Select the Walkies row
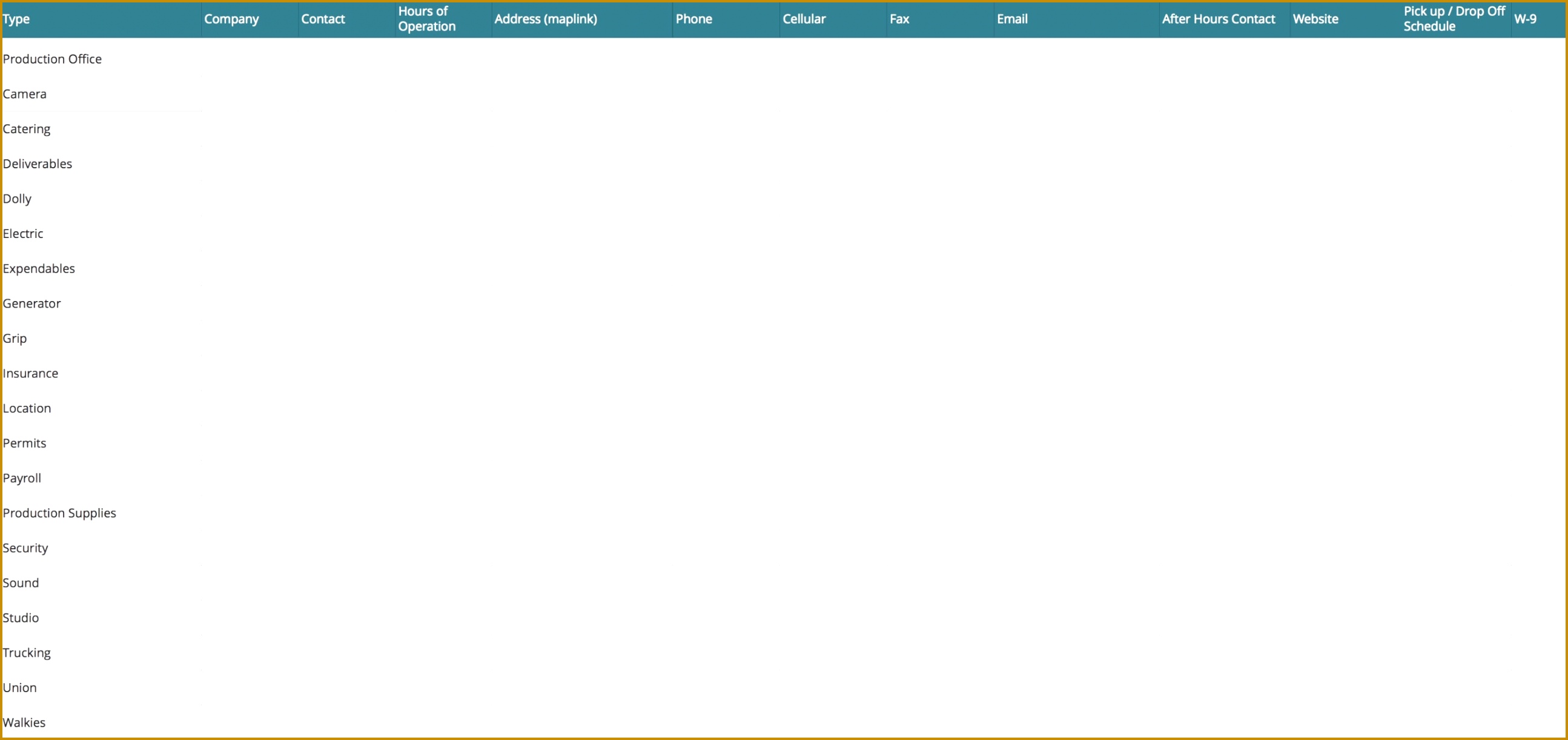This screenshot has height=740, width=1568. coord(24,722)
